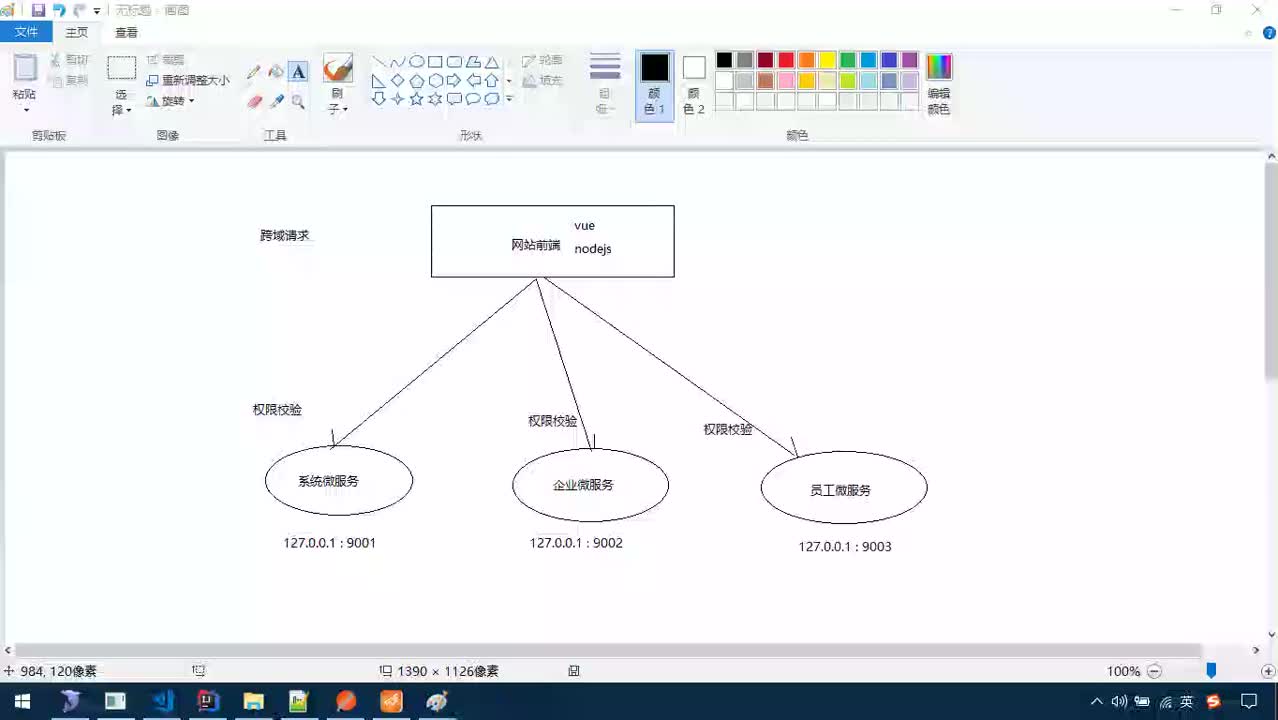
Task: Pick the Triangle shape
Action: pos(492,62)
